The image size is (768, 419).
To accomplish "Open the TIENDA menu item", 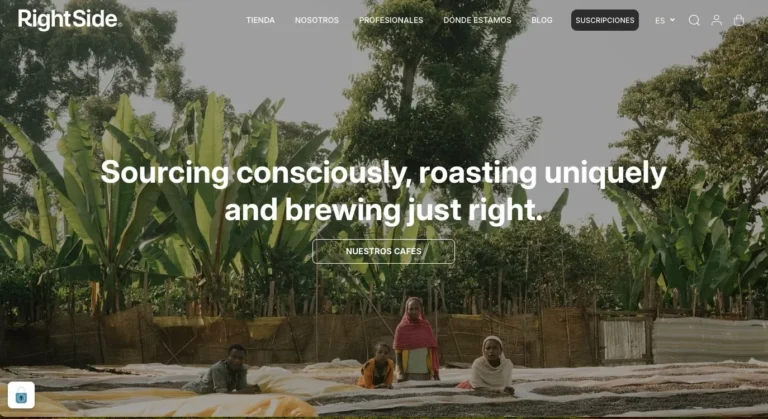I will (x=260, y=20).
